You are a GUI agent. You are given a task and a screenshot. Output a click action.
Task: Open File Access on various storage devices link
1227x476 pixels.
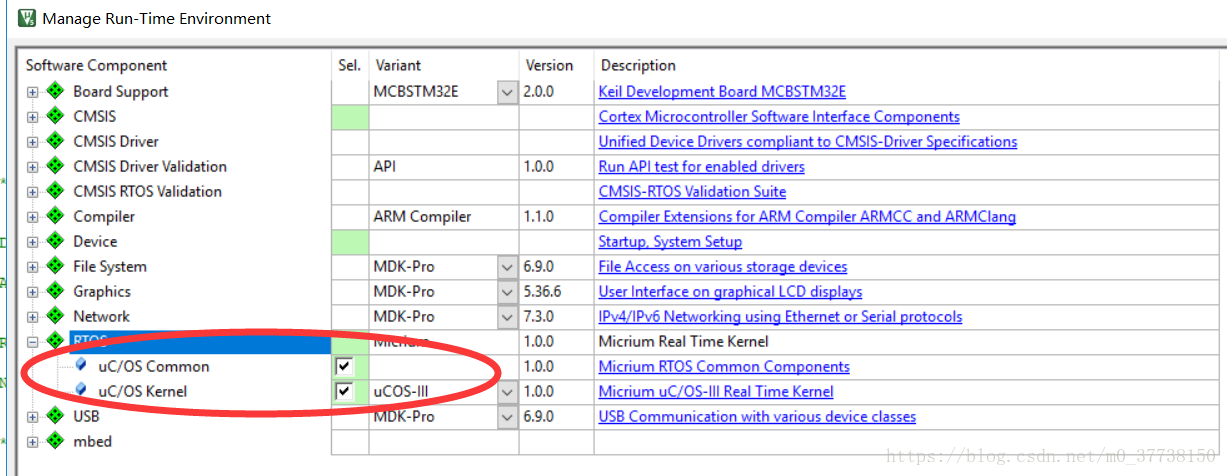[x=723, y=266]
